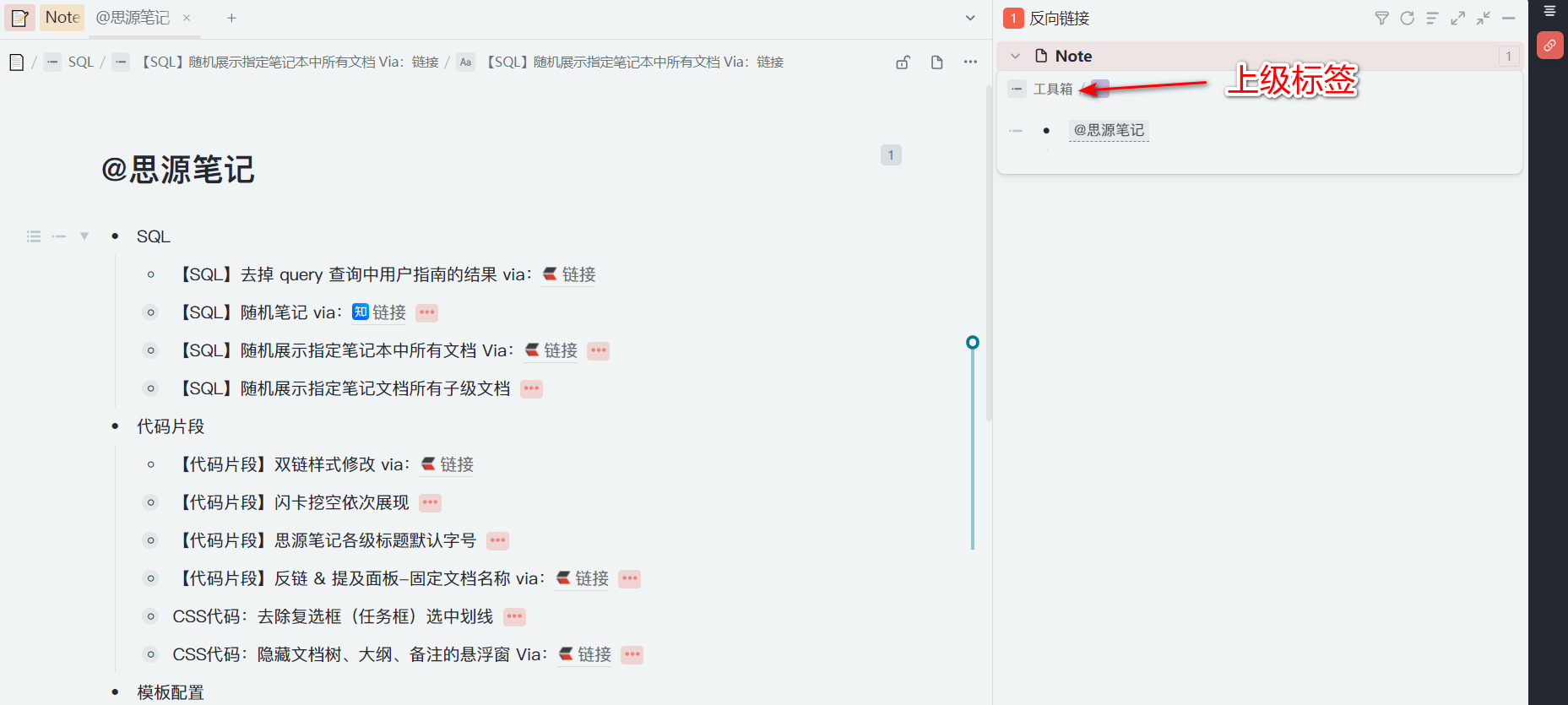Open the 链接 link on 去掉 query row

coord(568,275)
